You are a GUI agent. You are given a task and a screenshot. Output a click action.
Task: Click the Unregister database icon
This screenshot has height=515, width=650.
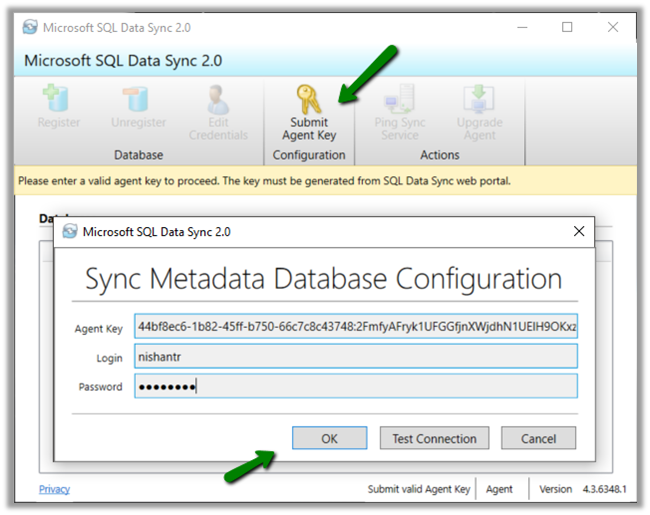tap(137, 101)
